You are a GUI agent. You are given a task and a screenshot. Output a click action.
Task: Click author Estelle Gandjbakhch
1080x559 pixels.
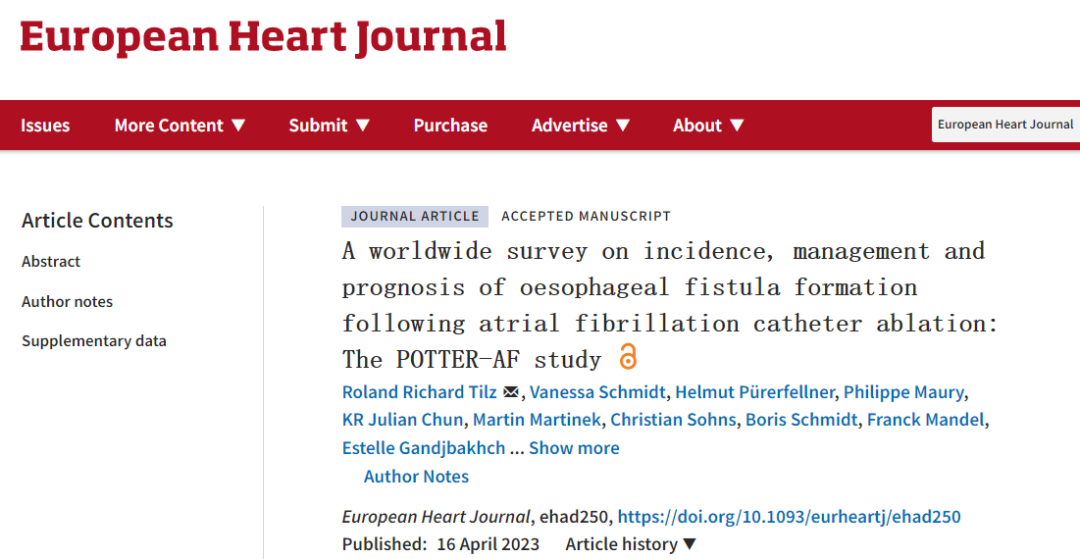click(424, 448)
